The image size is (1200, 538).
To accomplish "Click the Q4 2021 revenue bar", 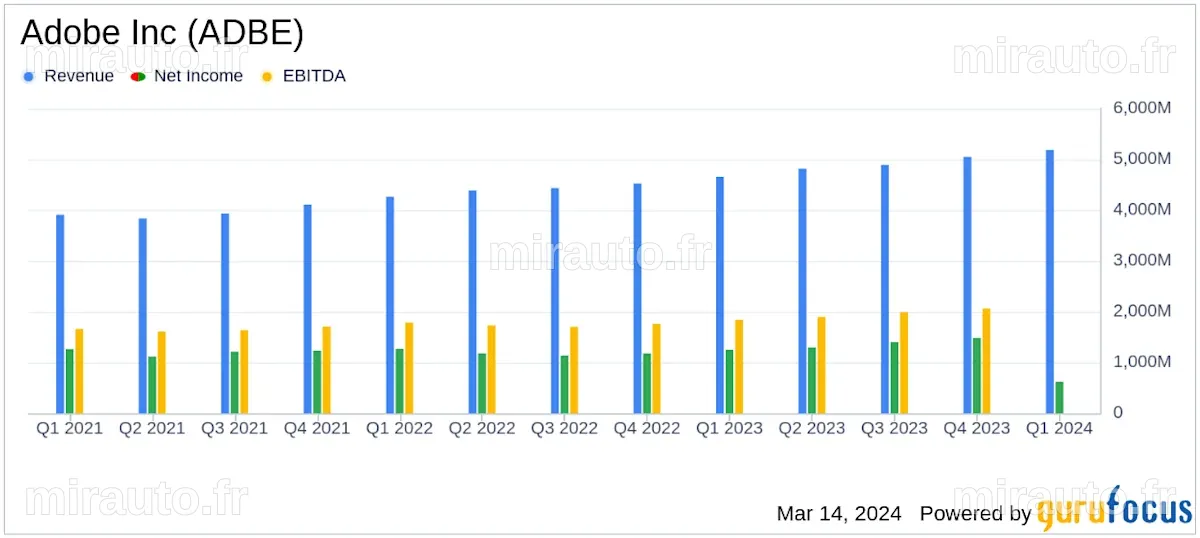I will [x=308, y=309].
